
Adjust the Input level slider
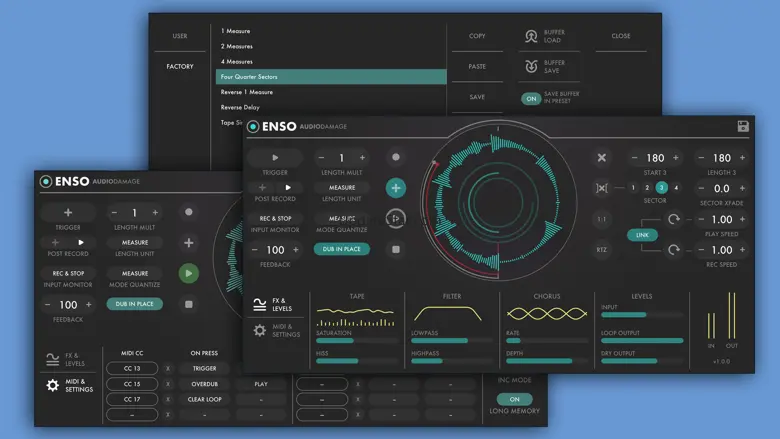tap(642, 315)
